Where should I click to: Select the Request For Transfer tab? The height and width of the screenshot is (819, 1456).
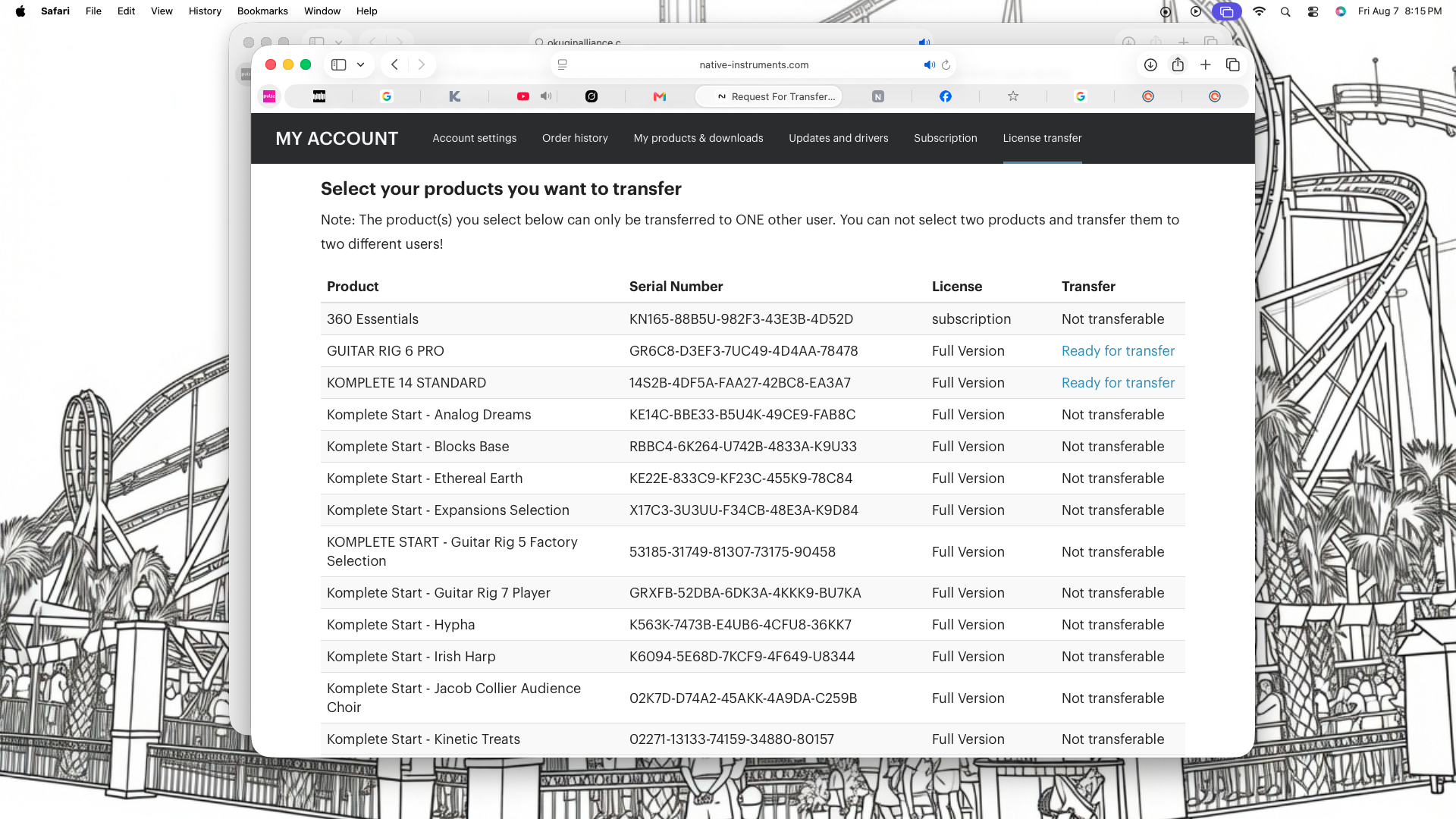(769, 96)
